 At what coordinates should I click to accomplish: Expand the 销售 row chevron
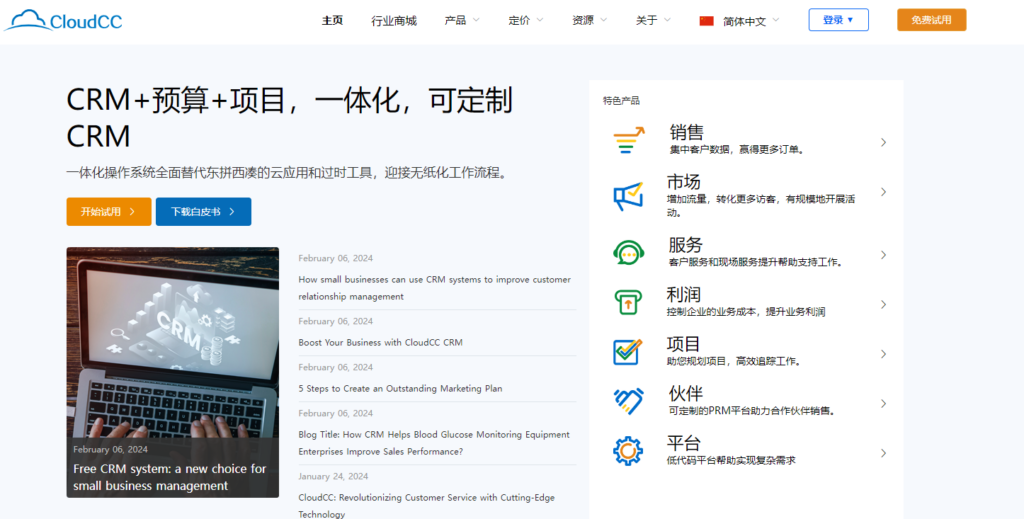[883, 142]
